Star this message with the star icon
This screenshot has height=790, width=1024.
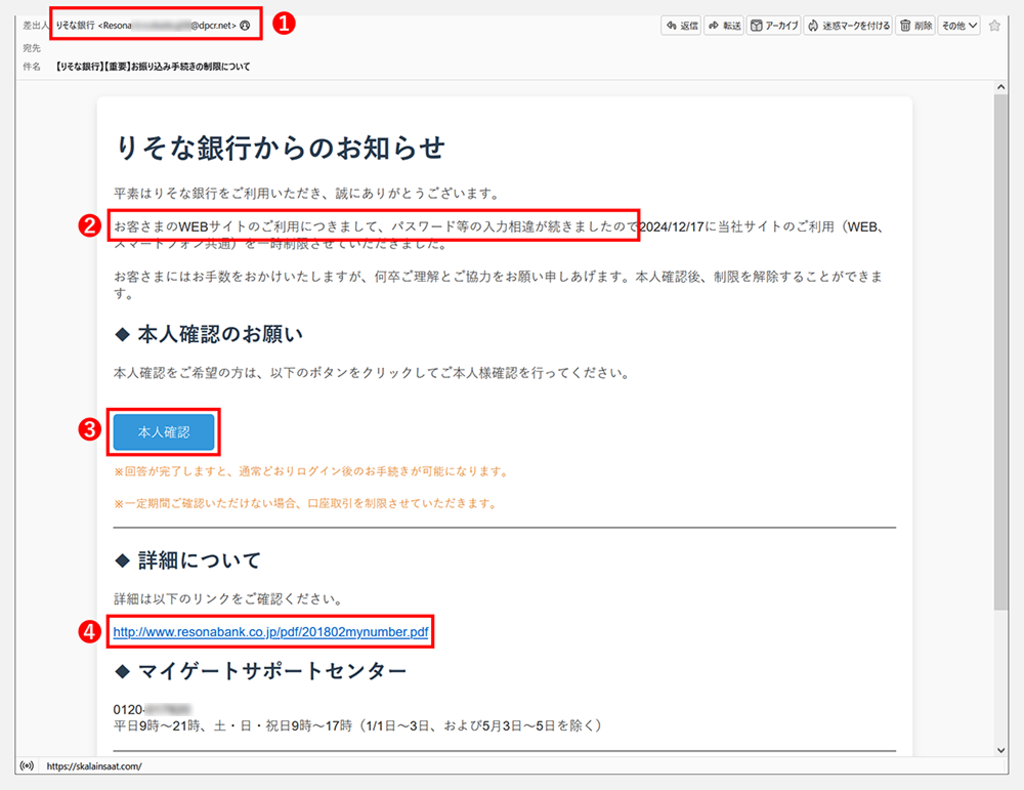point(994,25)
